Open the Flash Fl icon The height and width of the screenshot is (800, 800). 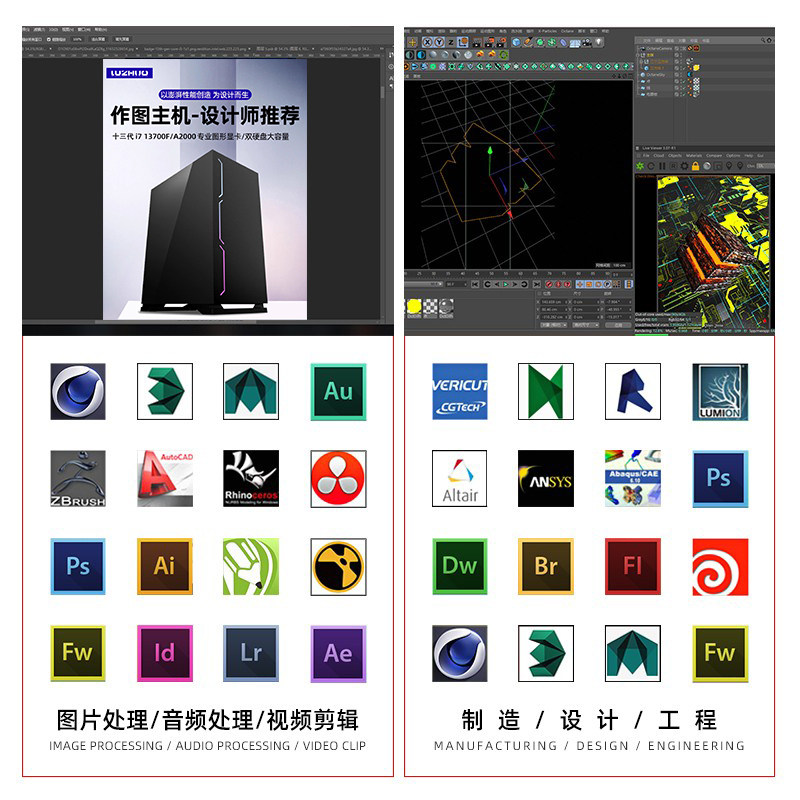click(x=633, y=566)
